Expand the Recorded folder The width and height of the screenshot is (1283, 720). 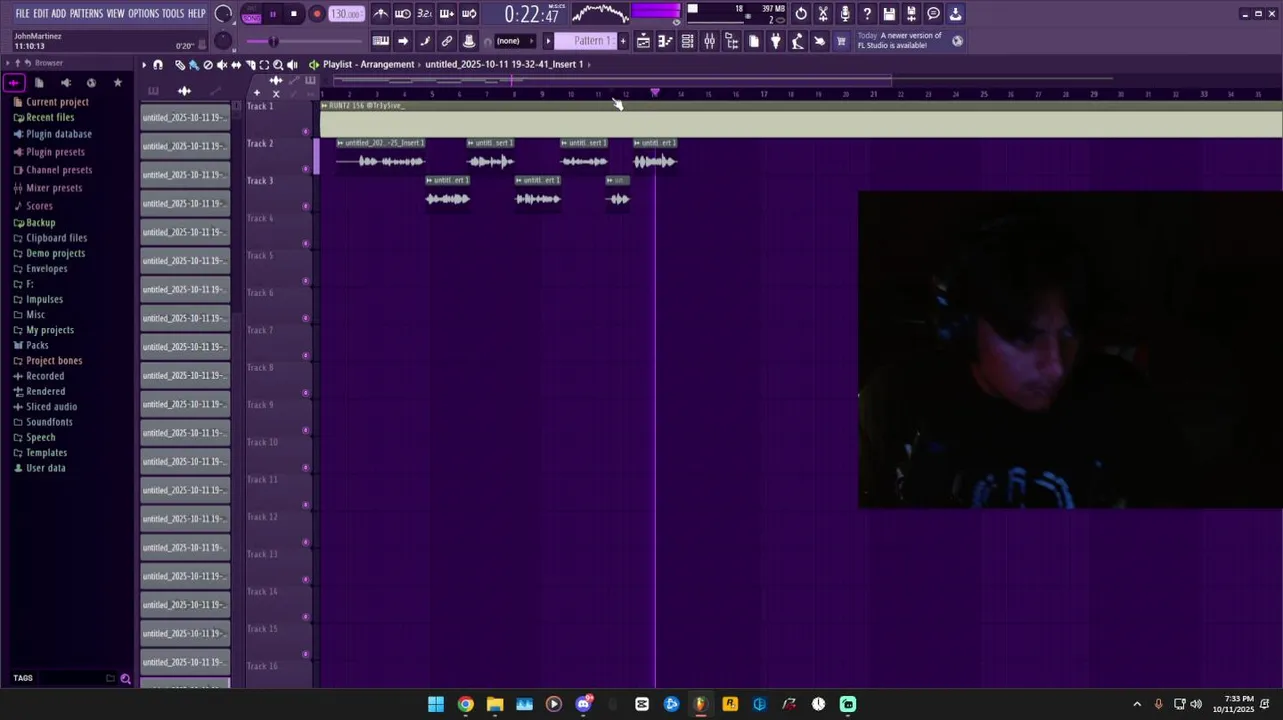pyautogui.click(x=44, y=376)
